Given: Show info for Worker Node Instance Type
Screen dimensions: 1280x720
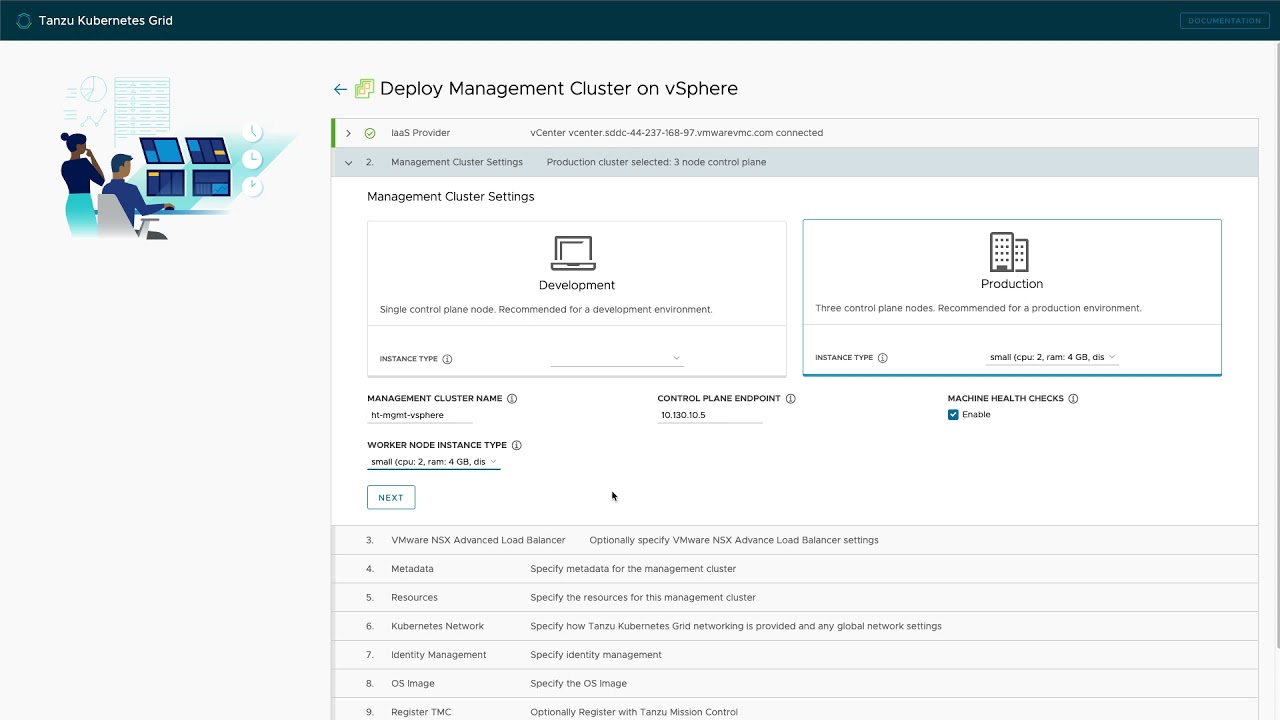Looking at the screenshot, I should tap(516, 445).
